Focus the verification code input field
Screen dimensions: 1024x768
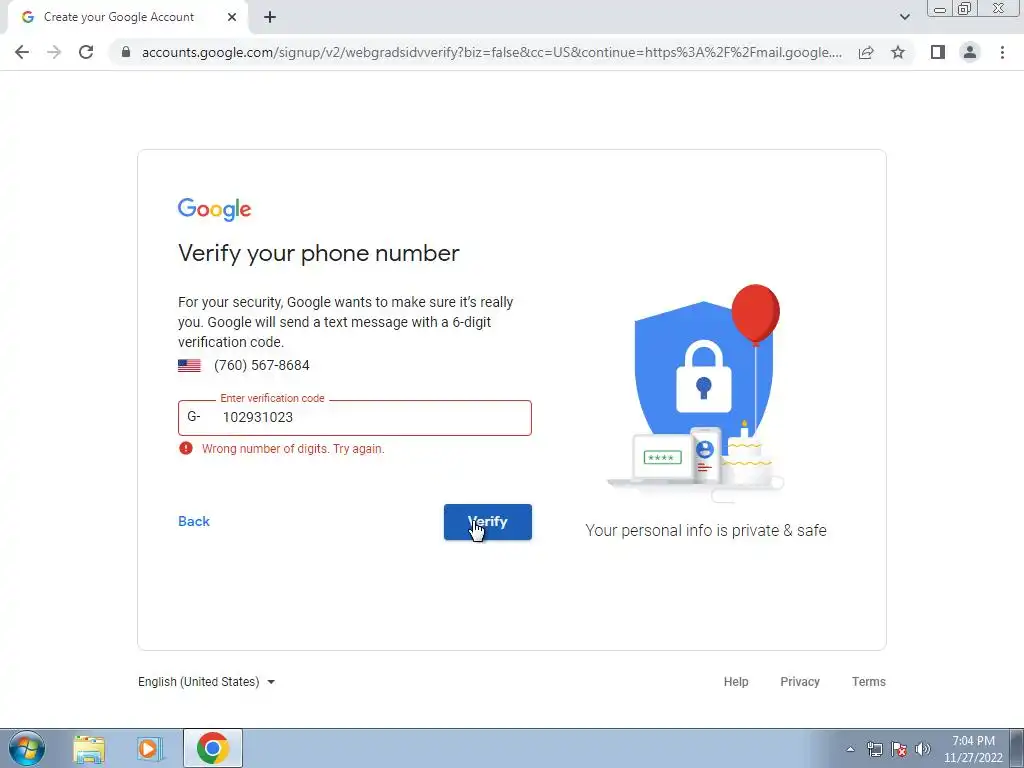click(355, 418)
